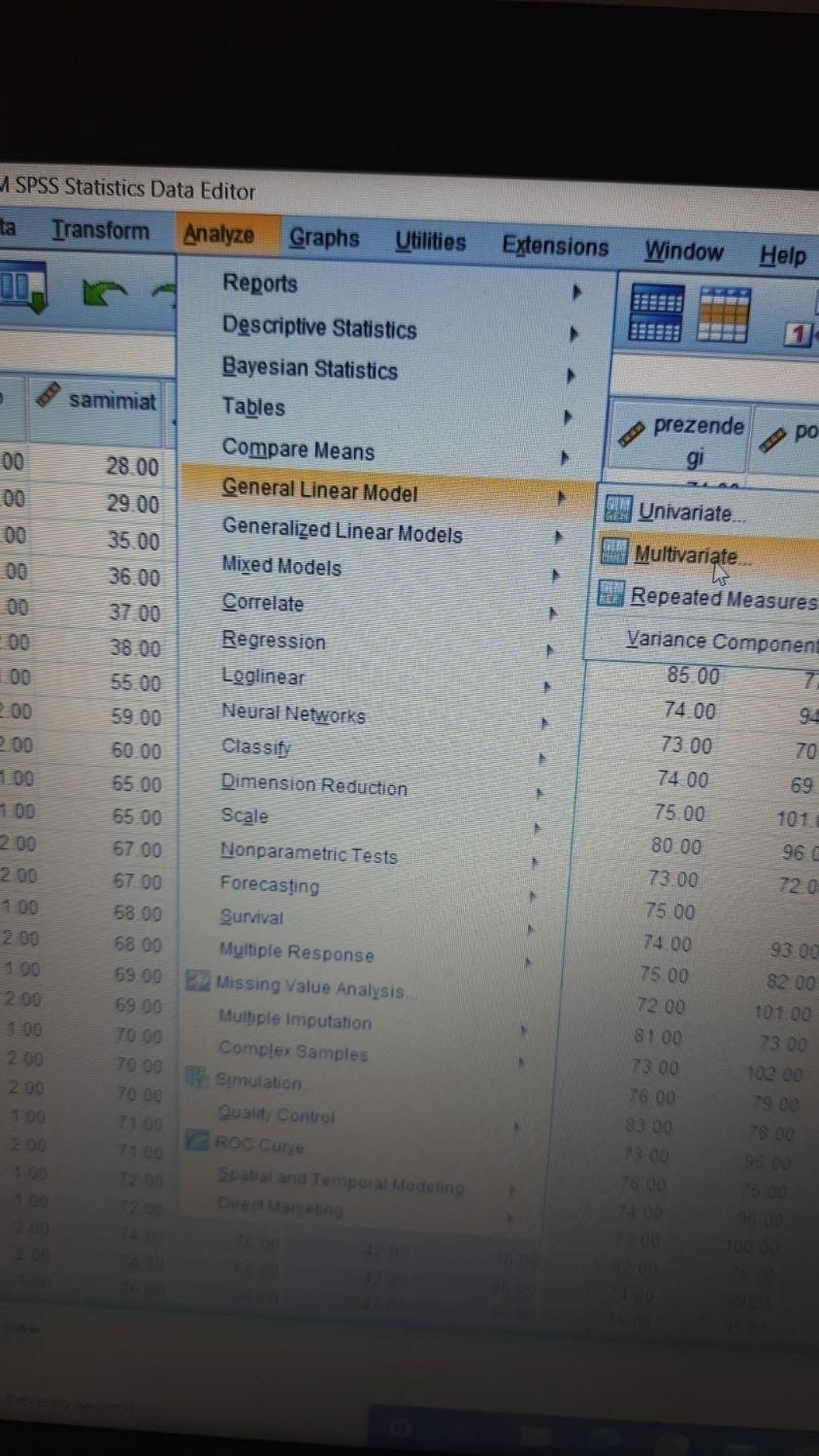Open the Transform menu
This screenshot has width=819, height=1456.
click(100, 230)
